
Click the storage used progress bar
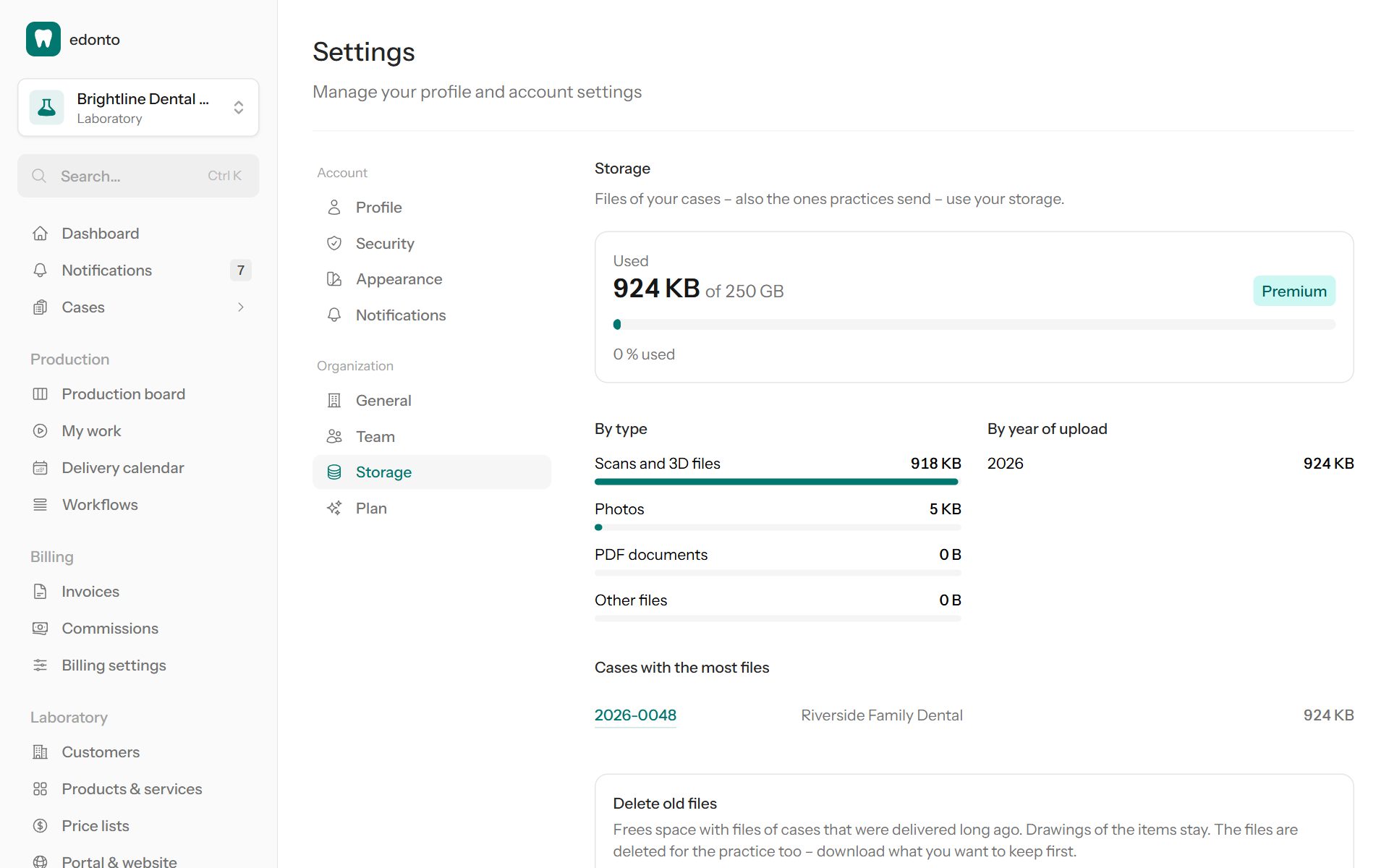(x=974, y=325)
